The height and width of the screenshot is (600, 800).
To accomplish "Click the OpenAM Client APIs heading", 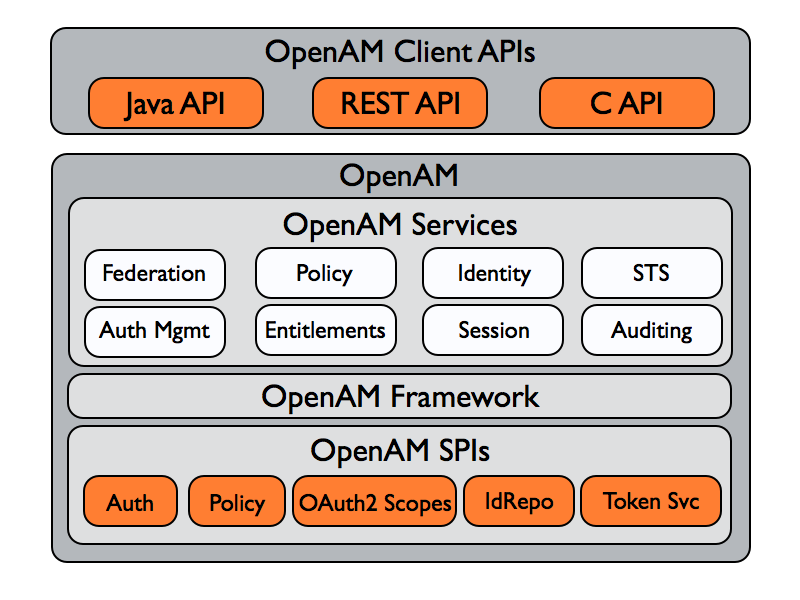I will click(400, 52).
